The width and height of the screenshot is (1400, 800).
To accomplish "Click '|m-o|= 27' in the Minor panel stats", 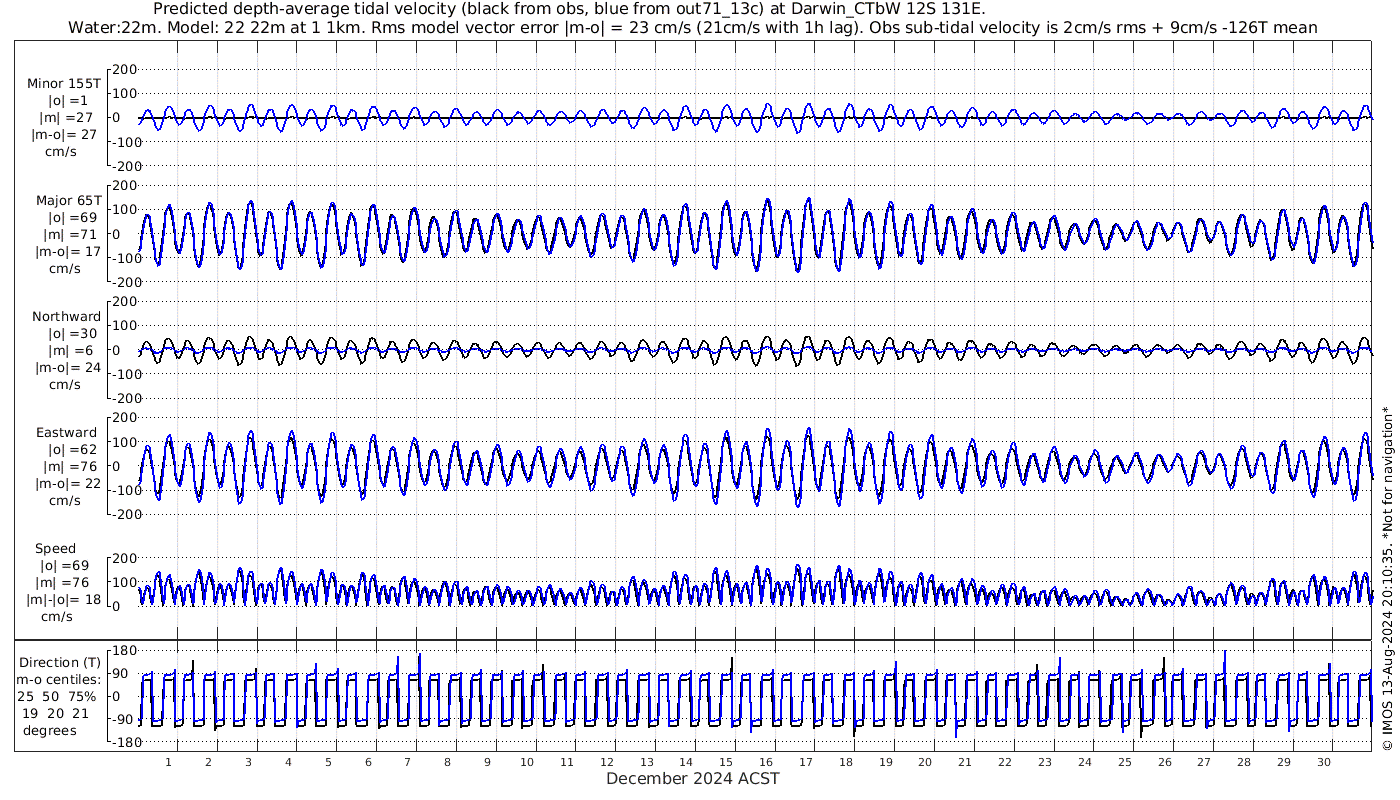I will (x=64, y=135).
